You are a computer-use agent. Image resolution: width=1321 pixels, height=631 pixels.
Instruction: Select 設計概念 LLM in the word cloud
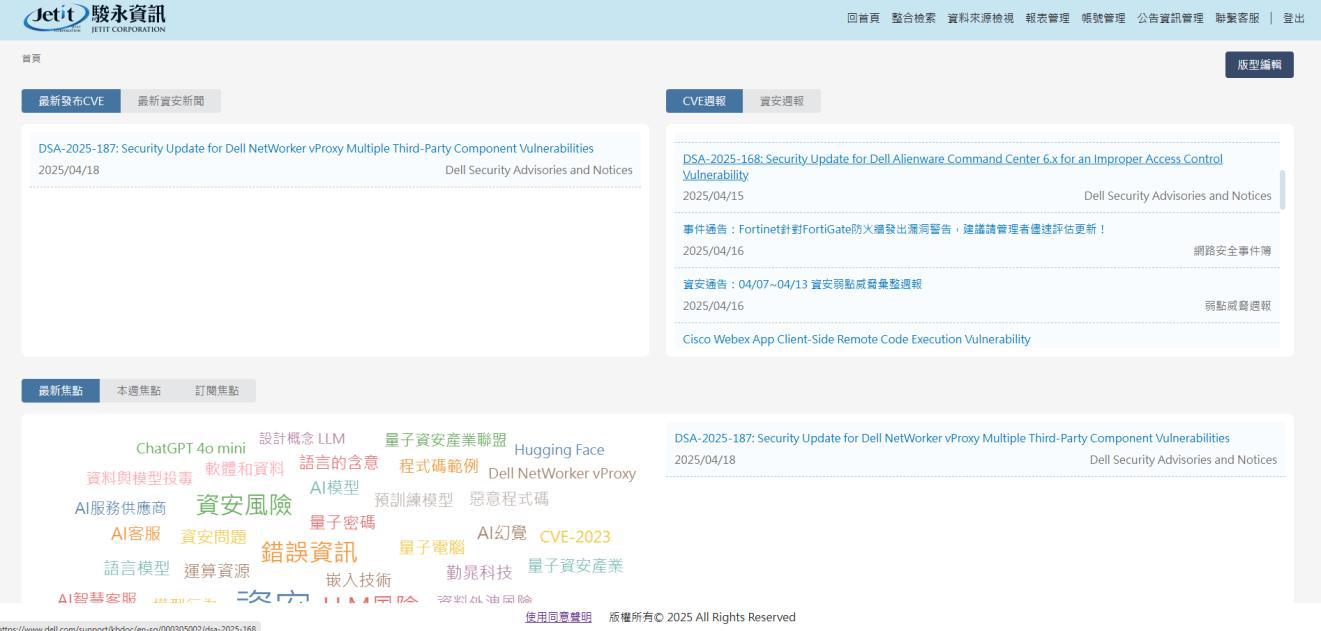(302, 438)
